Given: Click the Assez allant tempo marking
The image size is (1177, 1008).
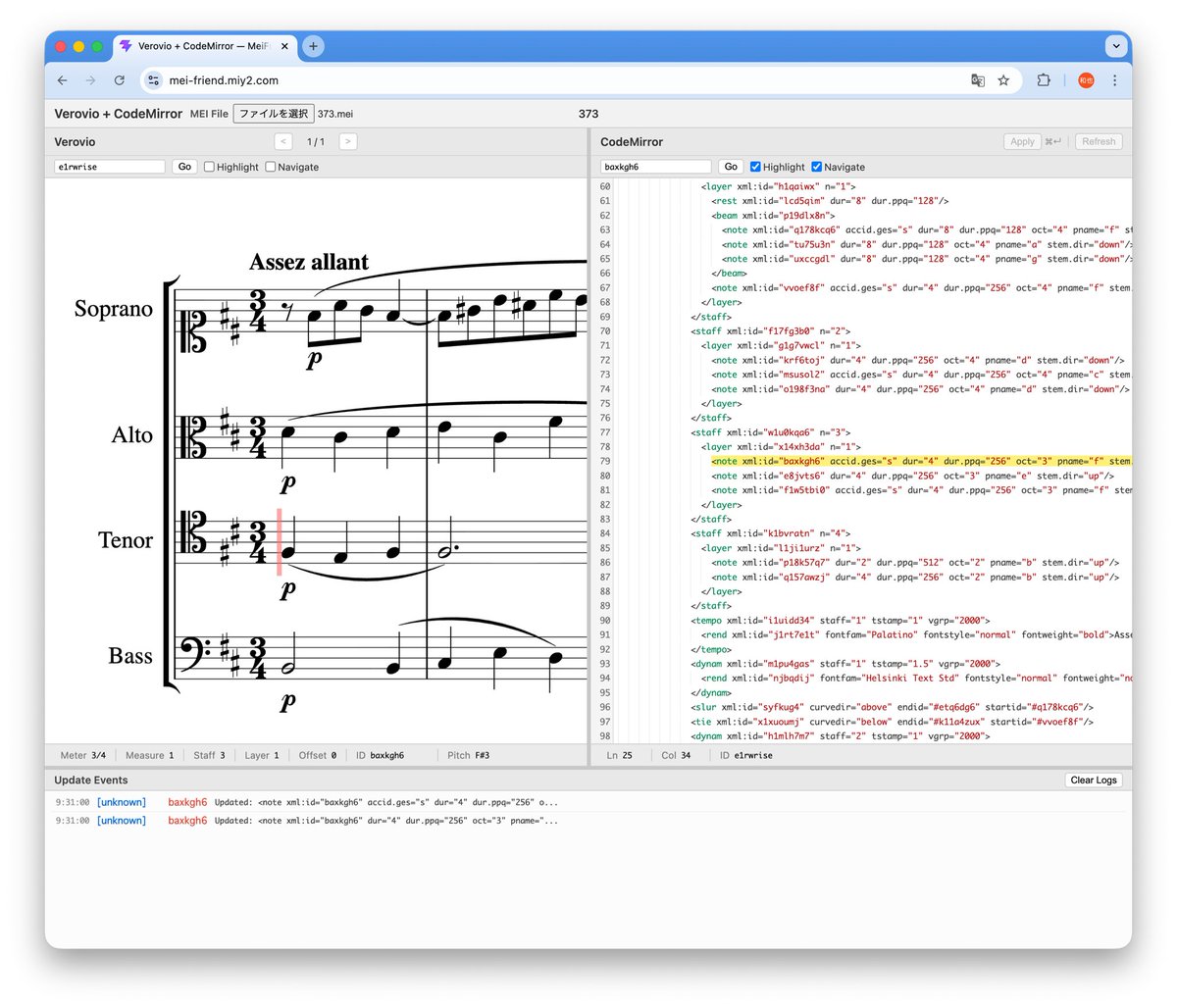Looking at the screenshot, I should pyautogui.click(x=309, y=262).
